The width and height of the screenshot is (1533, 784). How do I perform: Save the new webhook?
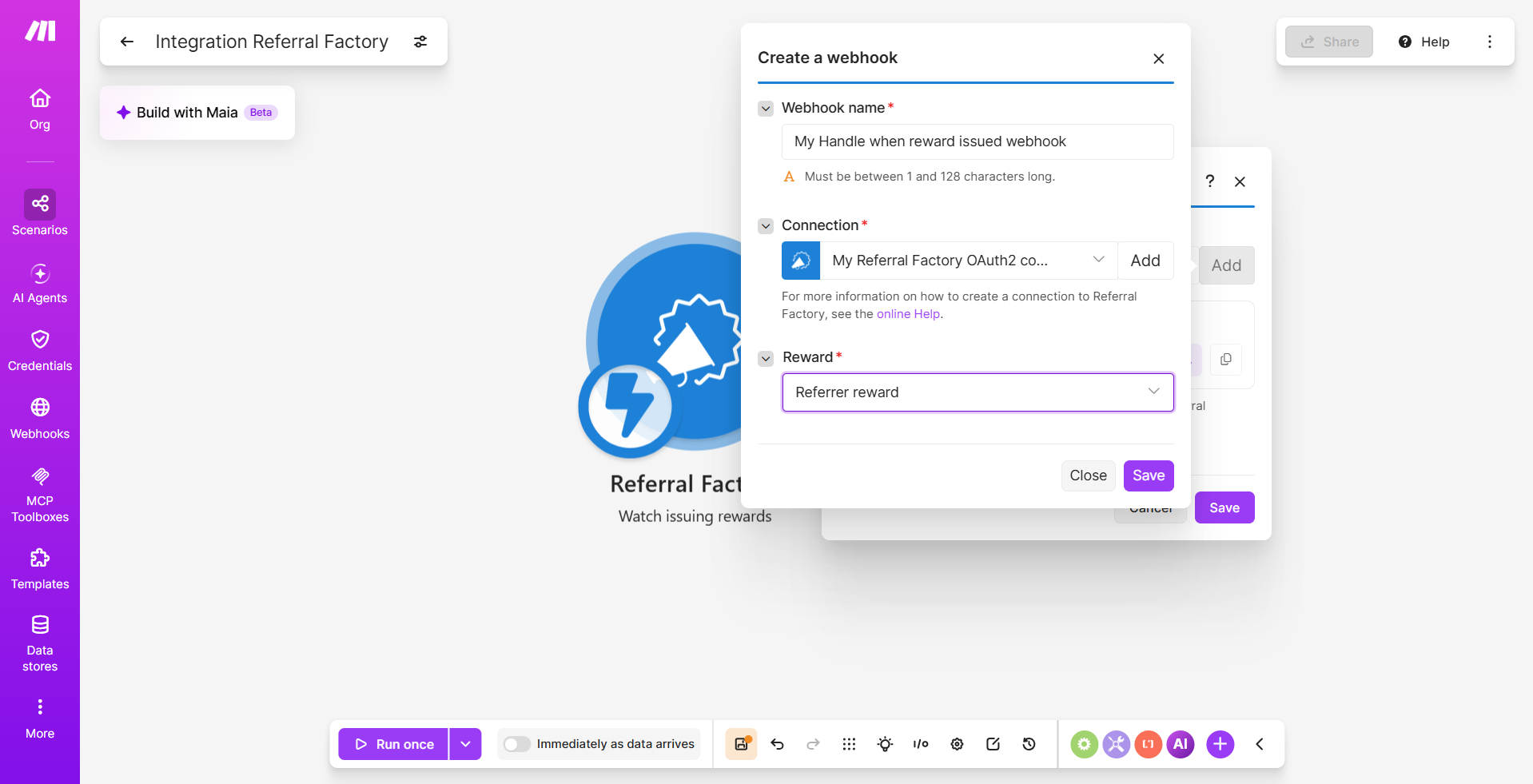(x=1149, y=476)
